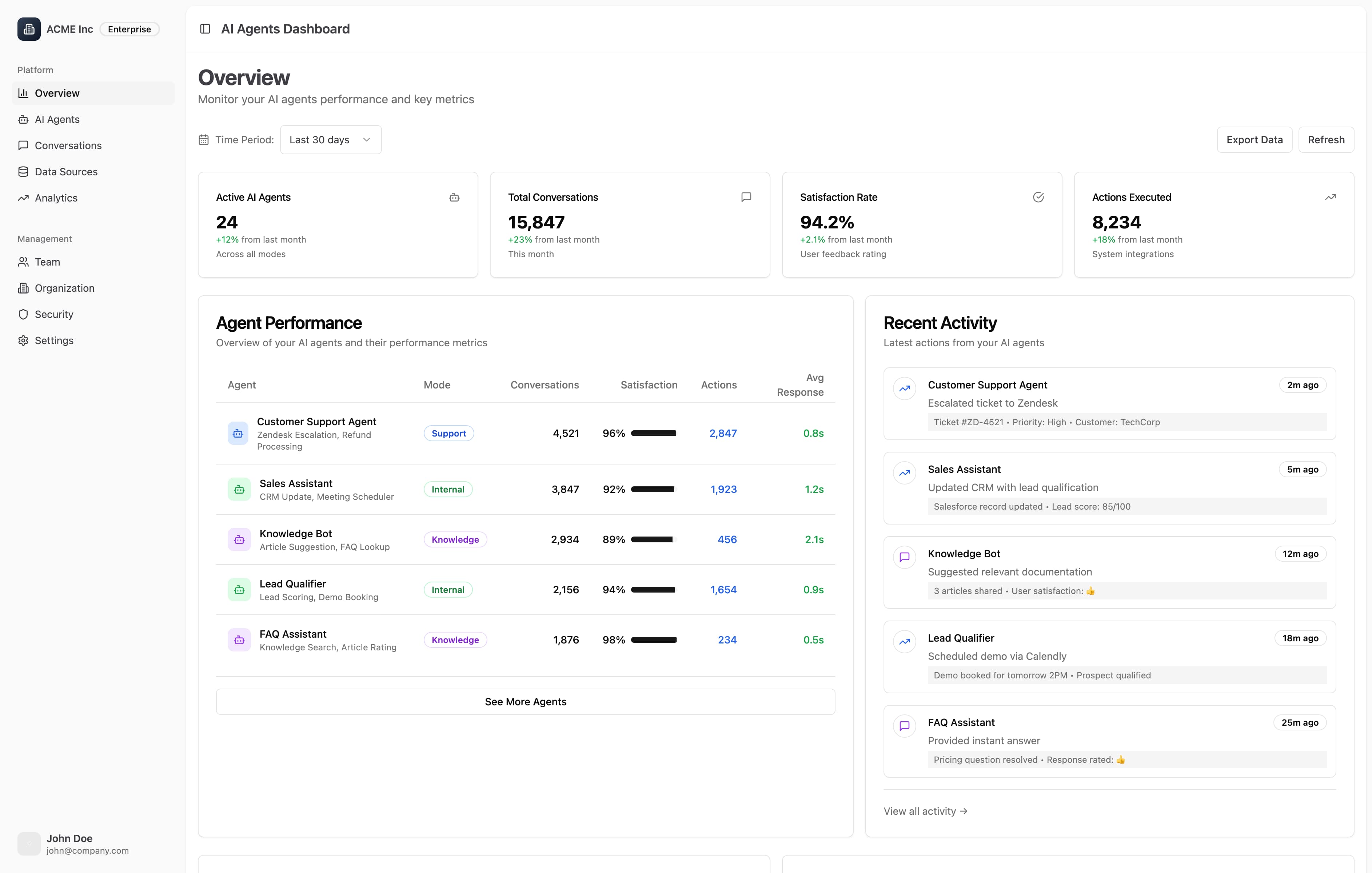
Task: Click the 0.8s average response value
Action: point(813,433)
